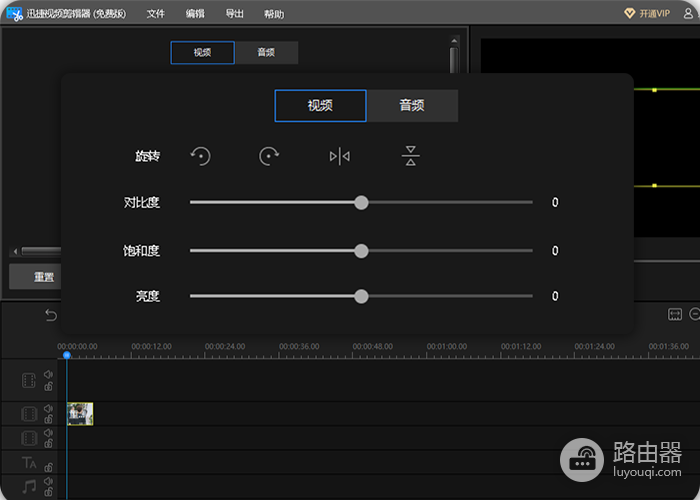Rotate the video clockwise
The width and height of the screenshot is (700, 500).
(x=269, y=156)
